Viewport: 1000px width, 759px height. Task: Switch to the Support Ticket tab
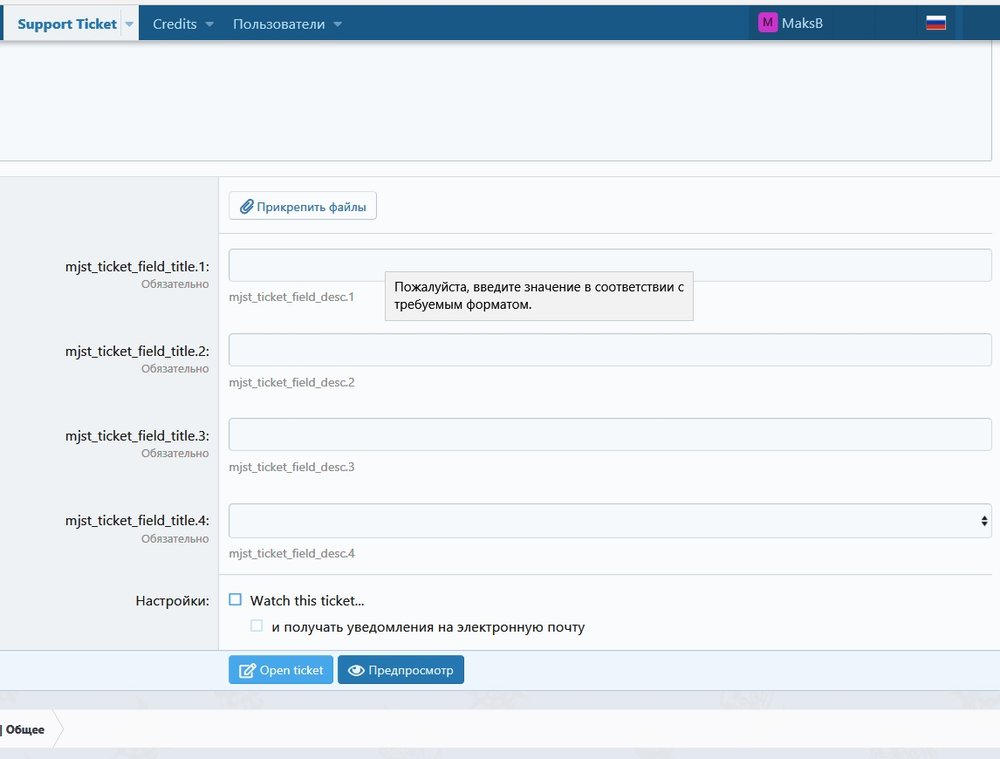(x=67, y=24)
